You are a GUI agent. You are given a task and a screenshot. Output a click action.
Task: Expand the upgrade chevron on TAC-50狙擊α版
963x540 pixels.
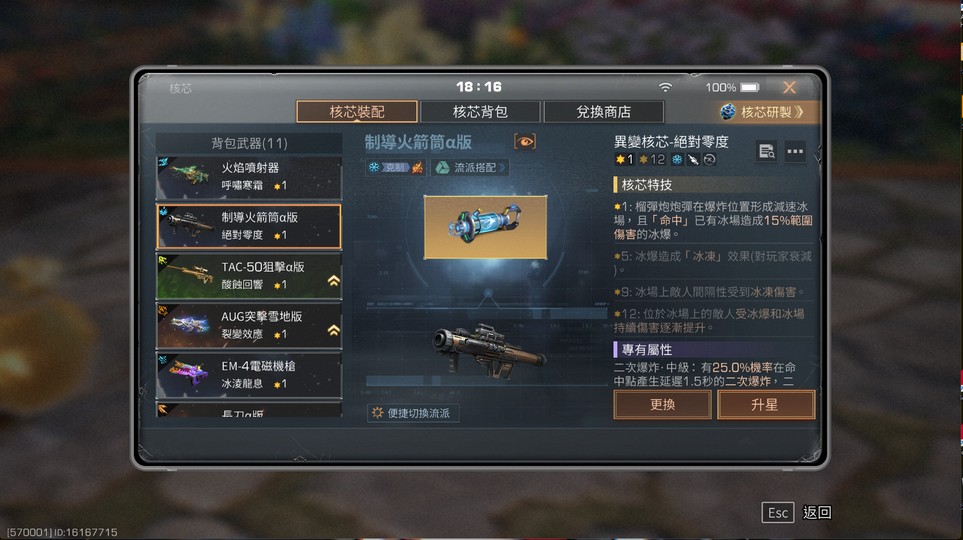[333, 281]
